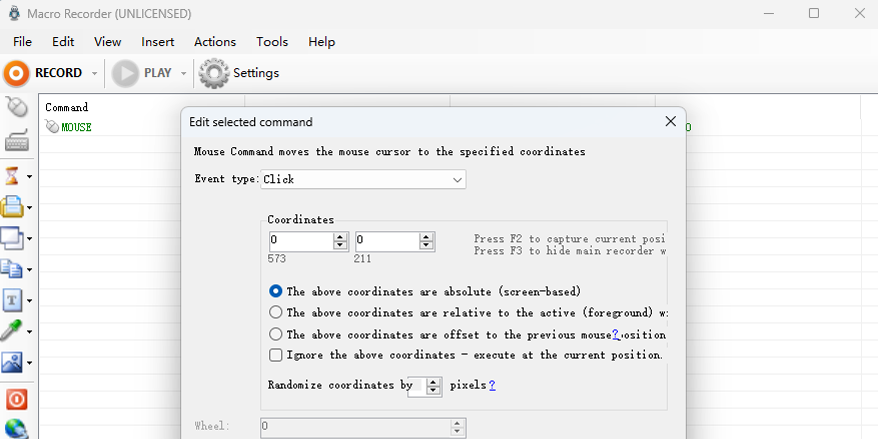Click the overlapping windows icon in sidebar

pyautogui.click(x=12, y=239)
